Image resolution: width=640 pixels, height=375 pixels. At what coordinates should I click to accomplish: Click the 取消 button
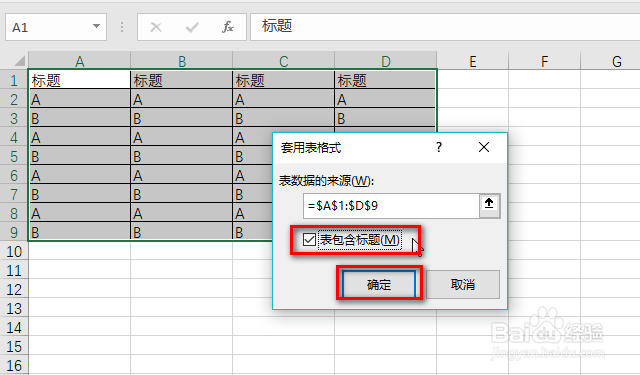[x=463, y=284]
